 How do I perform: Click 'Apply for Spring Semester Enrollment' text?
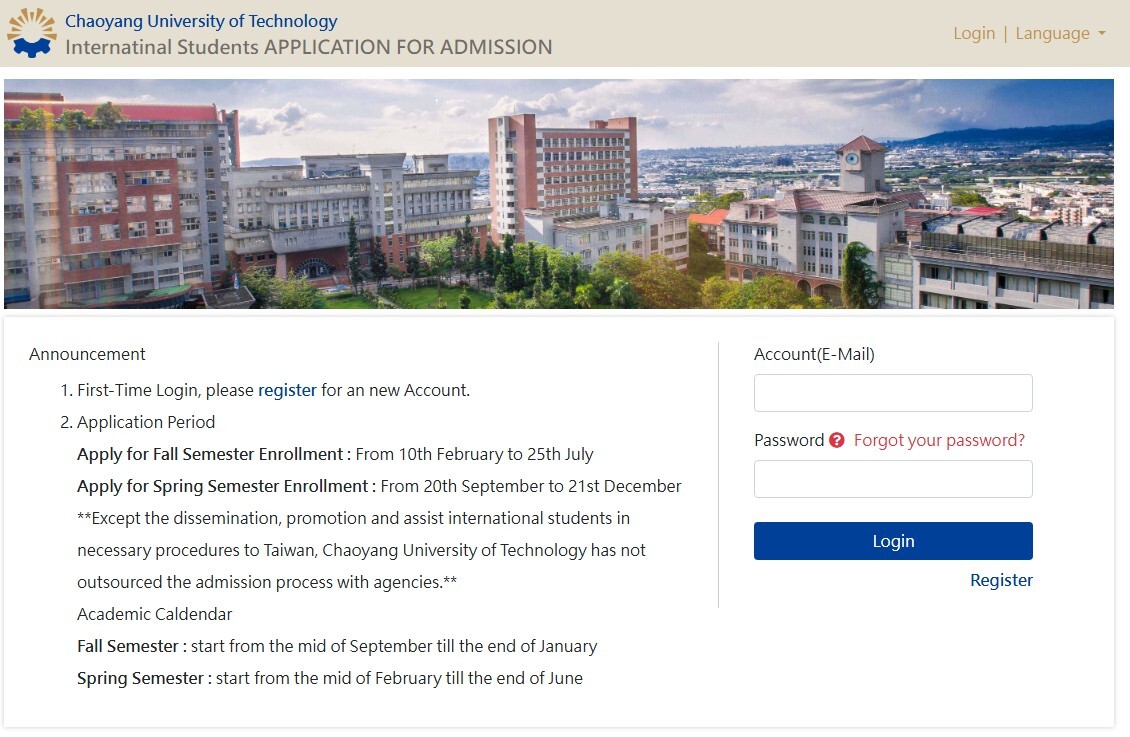coord(226,486)
